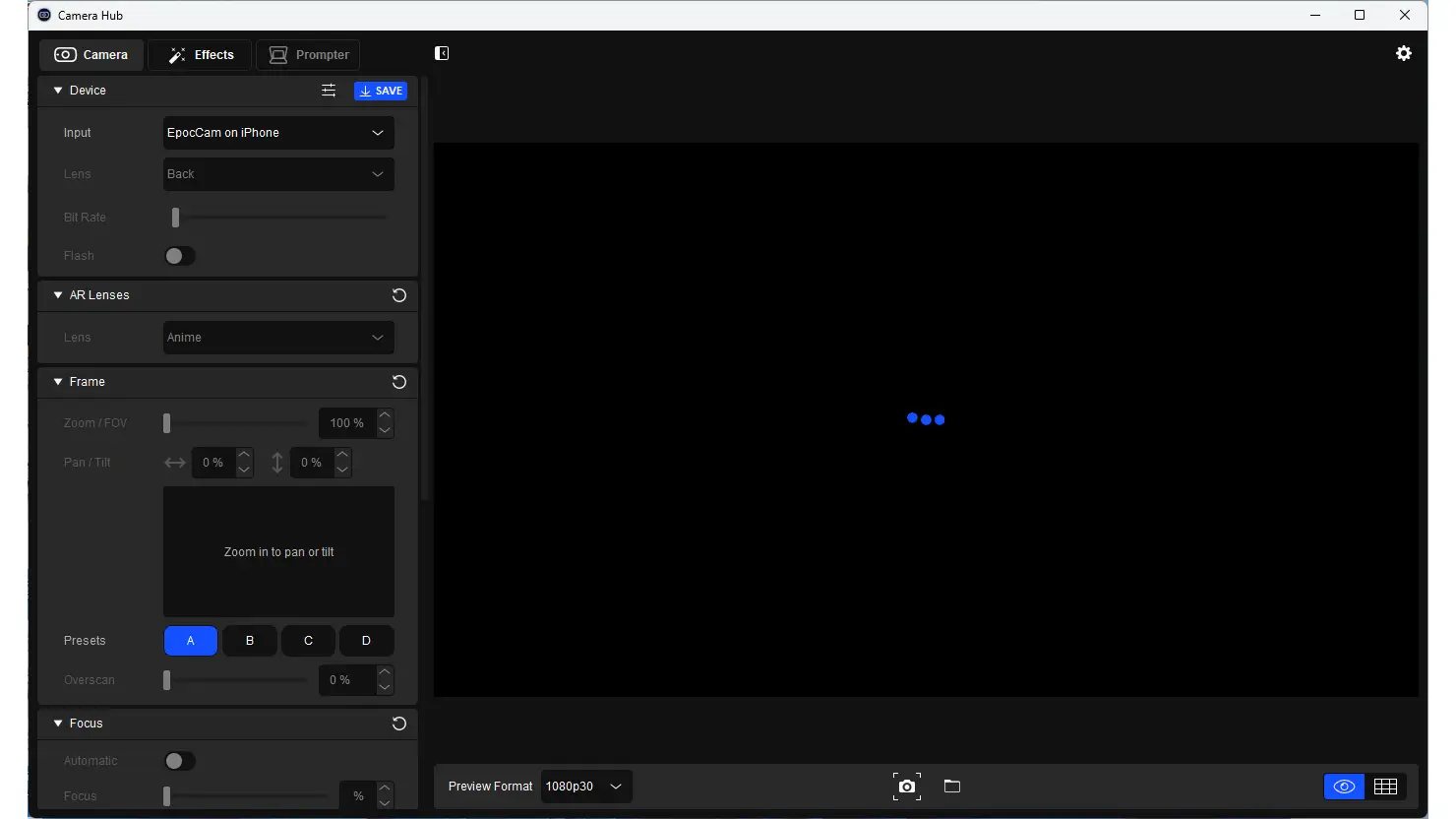1456x819 pixels.
Task: Click the blue SAVE button
Action: click(381, 91)
